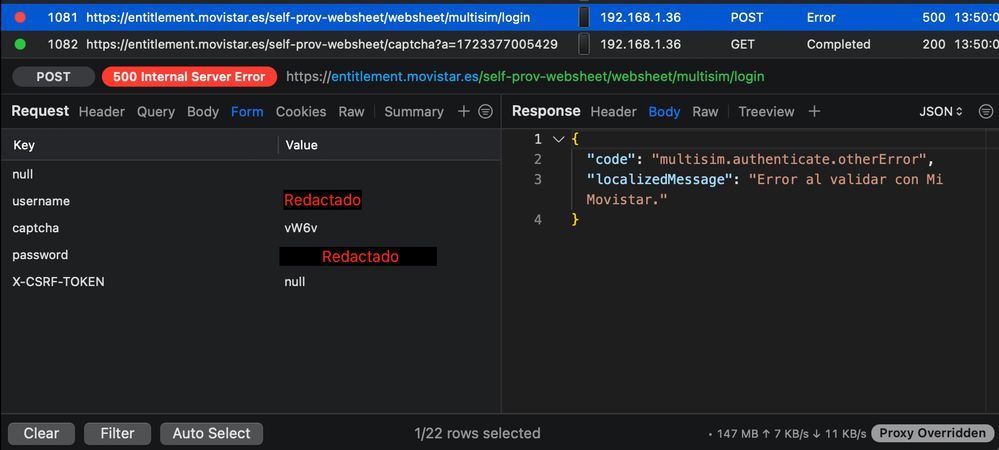Click green status dot of request 1082
This screenshot has width=999, height=450.
click(x=20, y=44)
